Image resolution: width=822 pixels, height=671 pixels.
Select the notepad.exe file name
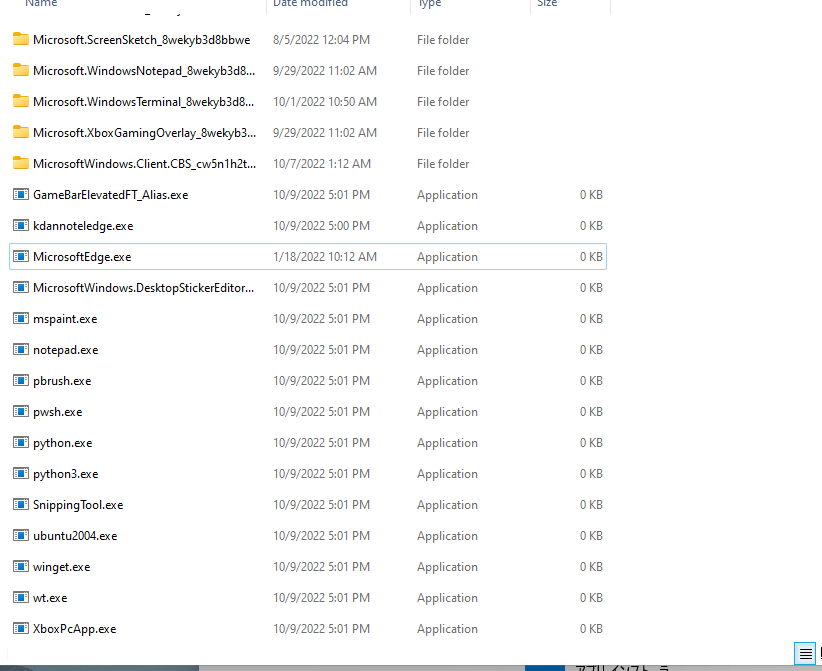pos(65,350)
